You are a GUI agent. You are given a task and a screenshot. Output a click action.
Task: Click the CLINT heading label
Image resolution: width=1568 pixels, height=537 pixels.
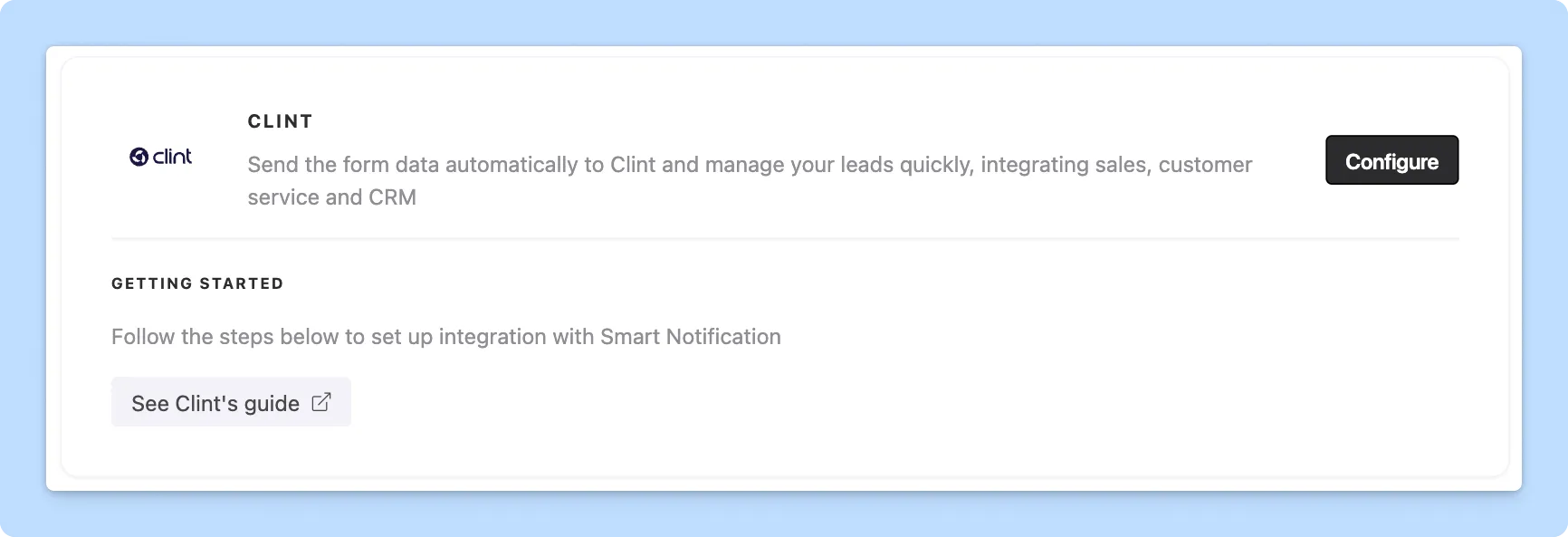click(280, 120)
